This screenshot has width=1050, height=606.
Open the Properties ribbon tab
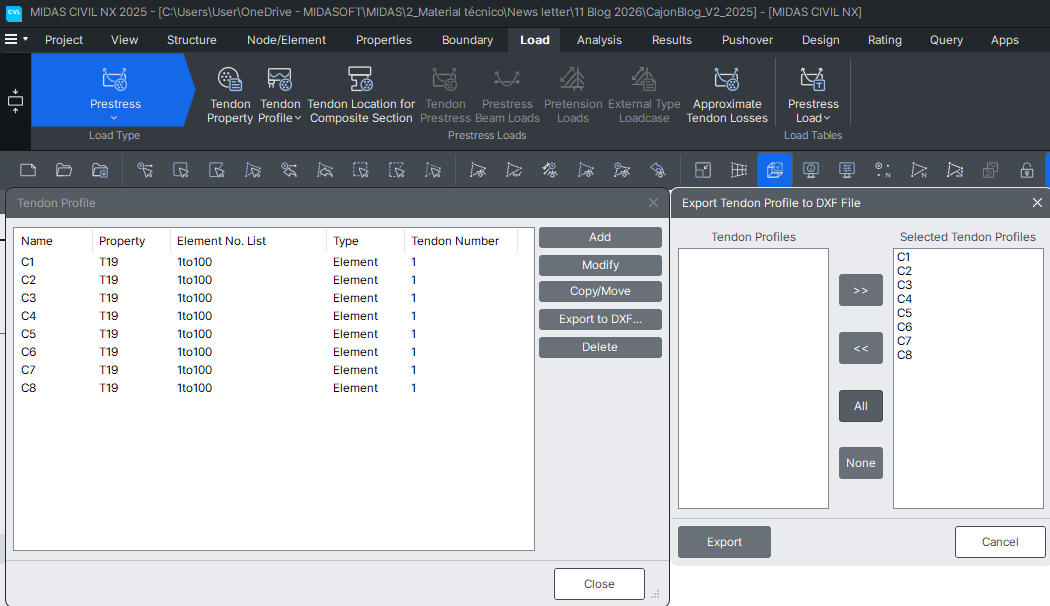point(384,40)
